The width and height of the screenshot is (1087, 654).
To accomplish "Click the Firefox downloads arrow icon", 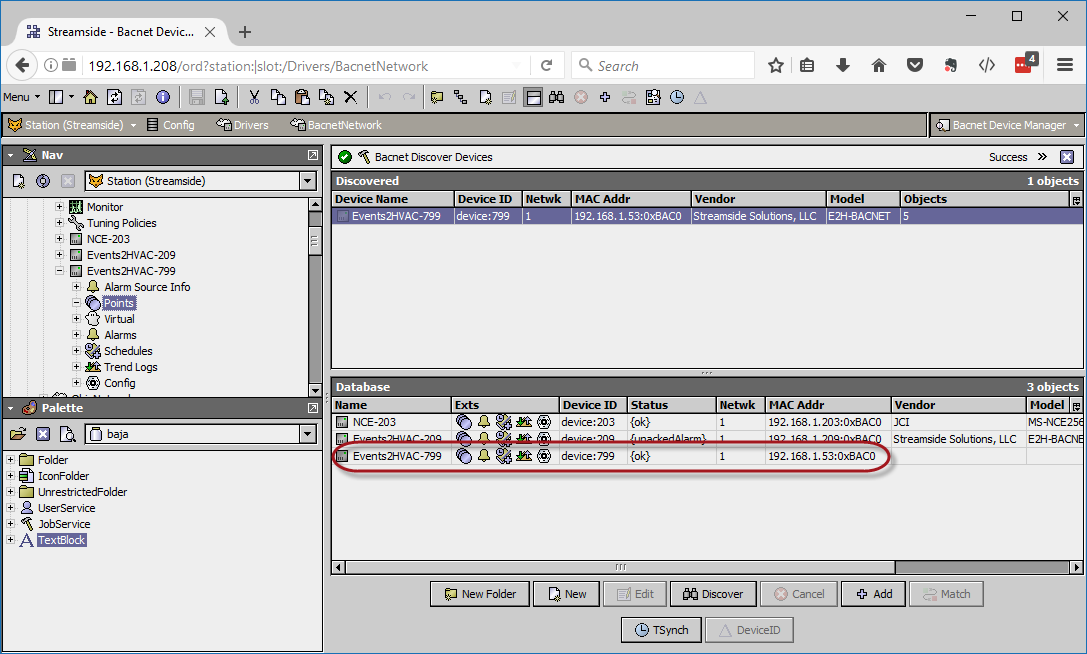I will coord(843,66).
